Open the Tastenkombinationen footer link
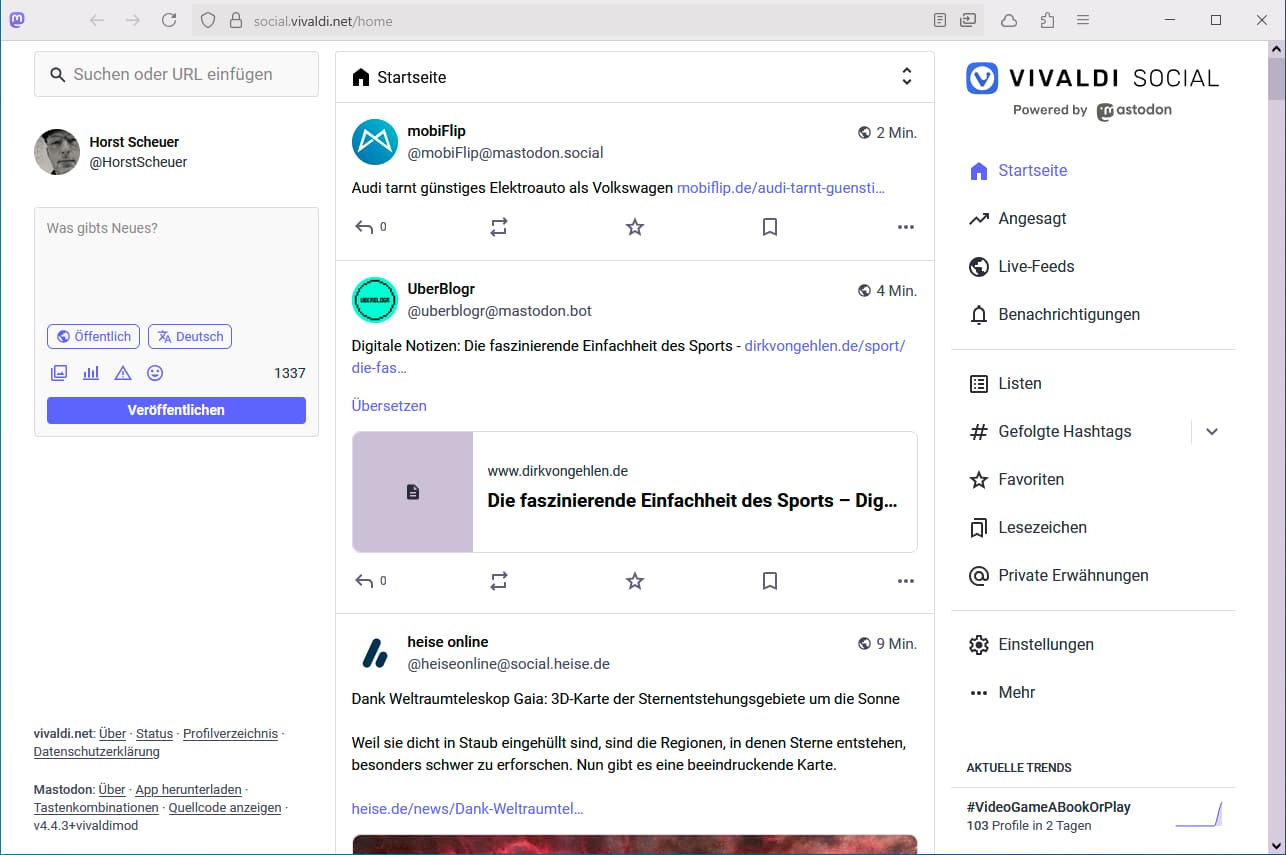The width and height of the screenshot is (1286, 855). click(x=96, y=807)
